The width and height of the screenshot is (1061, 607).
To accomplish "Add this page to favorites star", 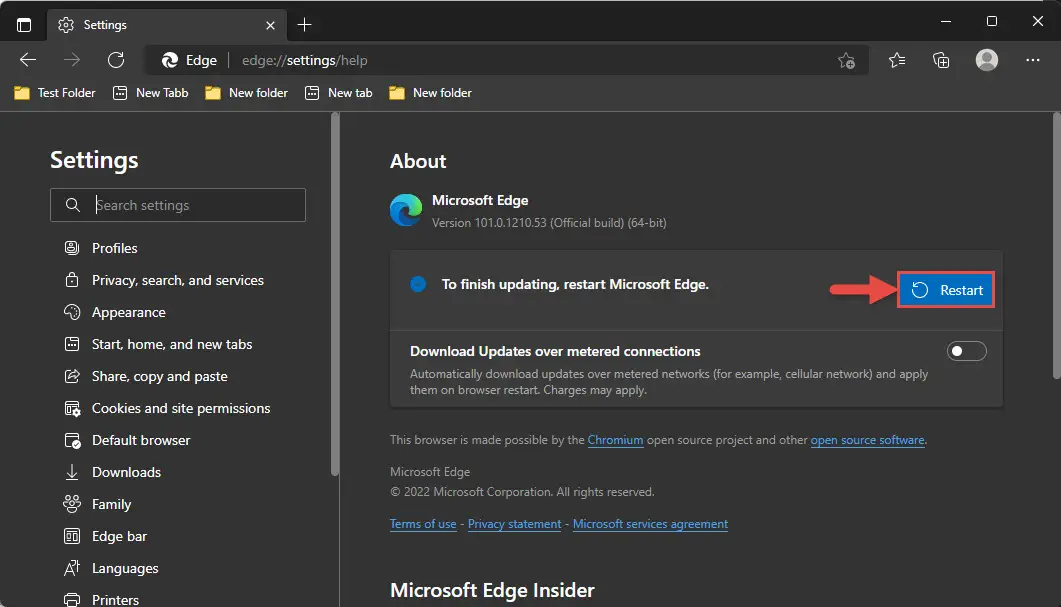I will [846, 61].
